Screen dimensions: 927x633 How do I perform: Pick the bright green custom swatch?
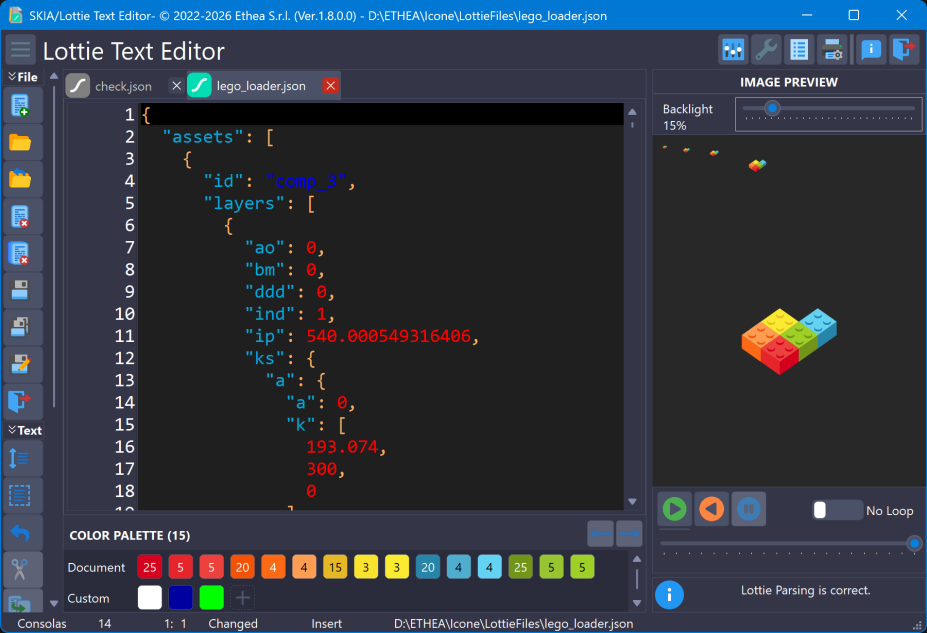[212, 598]
